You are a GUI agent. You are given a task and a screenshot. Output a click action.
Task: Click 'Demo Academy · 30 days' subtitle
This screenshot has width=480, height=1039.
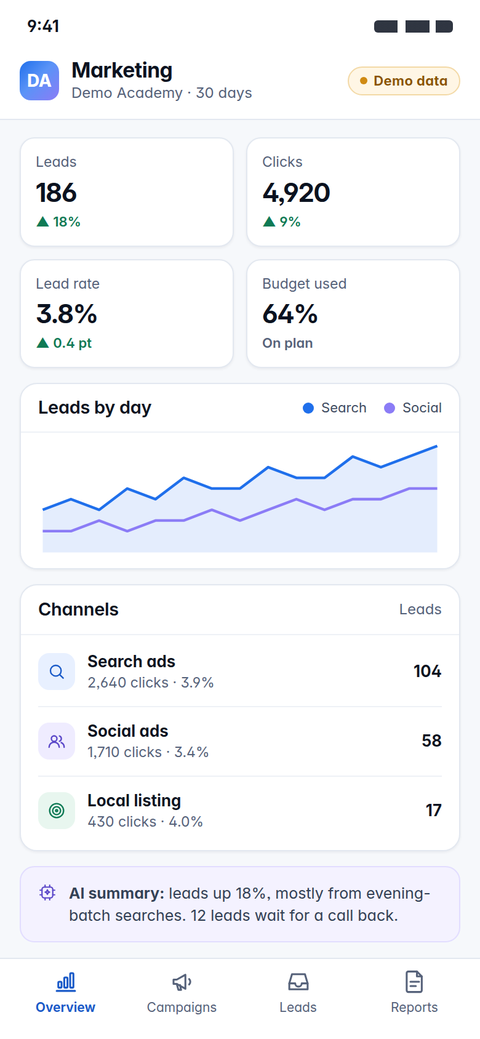tap(162, 93)
